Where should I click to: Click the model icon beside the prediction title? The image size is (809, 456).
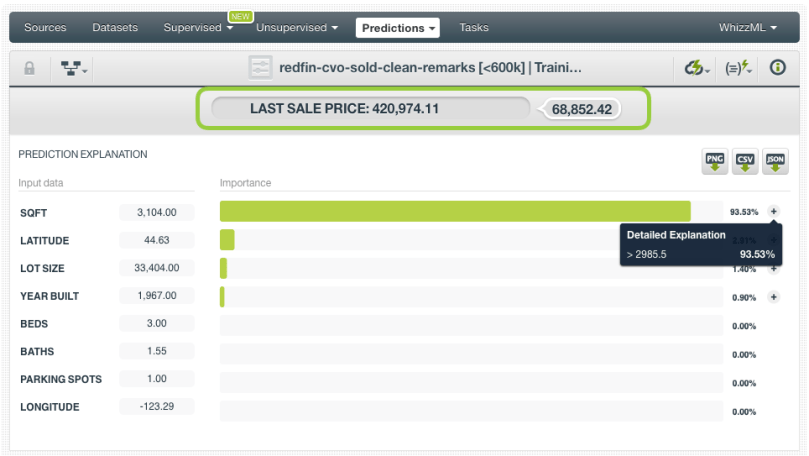coord(261,68)
